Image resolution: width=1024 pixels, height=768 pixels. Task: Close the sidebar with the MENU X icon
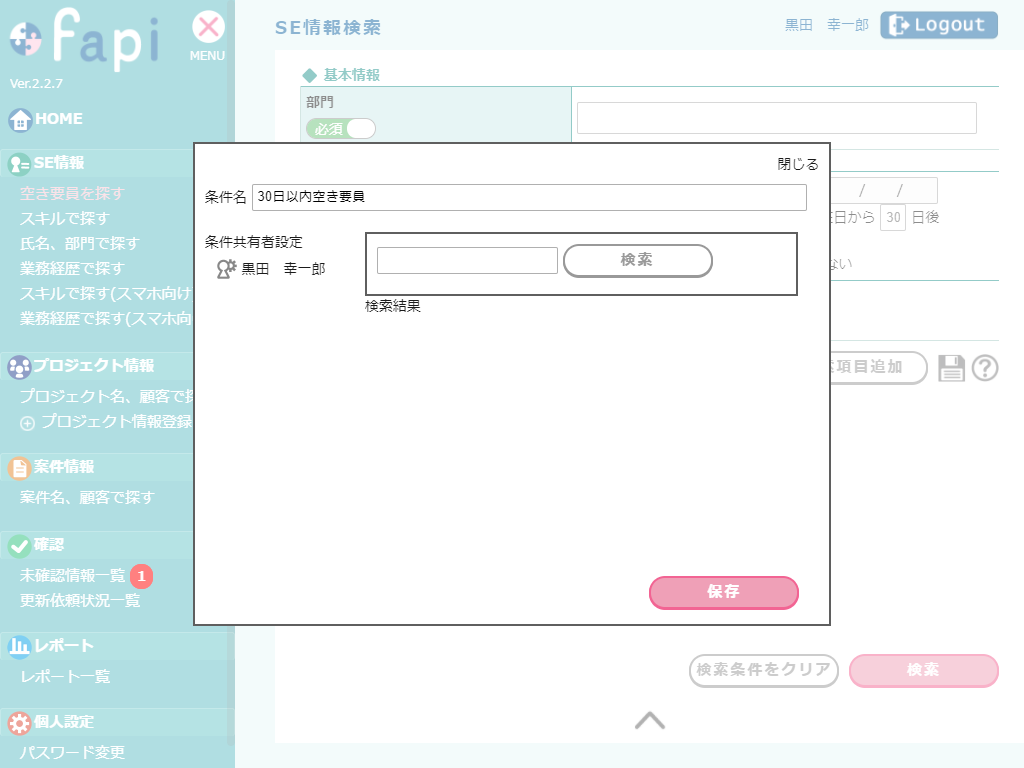208,27
